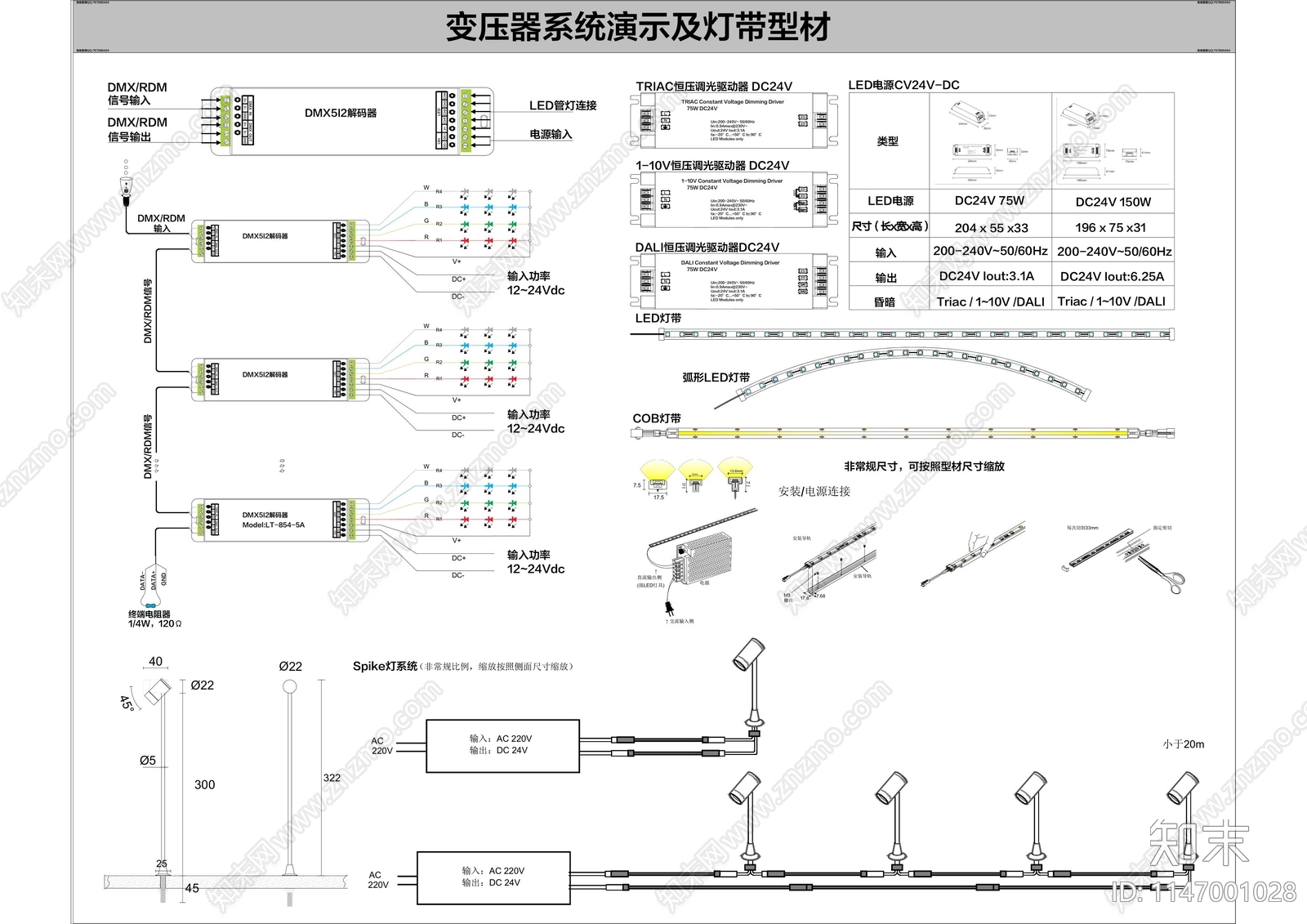Click the TRIAC Constant Voltage Dimming Driver diagram
The image size is (1307, 924).
click(x=734, y=119)
